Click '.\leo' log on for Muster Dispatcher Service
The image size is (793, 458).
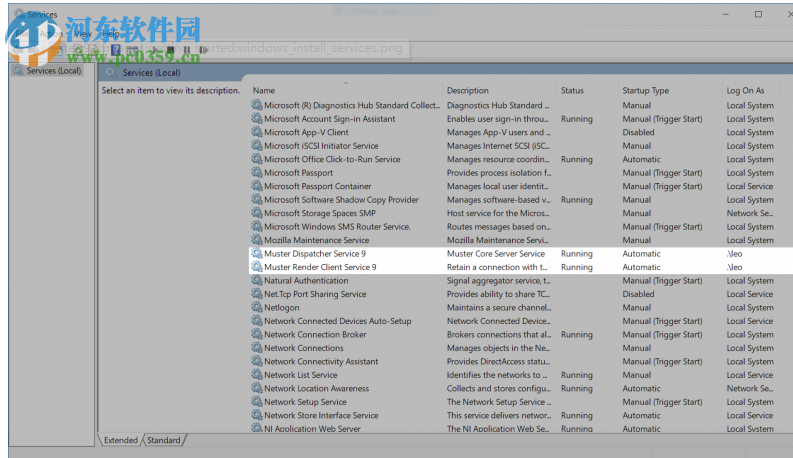coord(734,253)
